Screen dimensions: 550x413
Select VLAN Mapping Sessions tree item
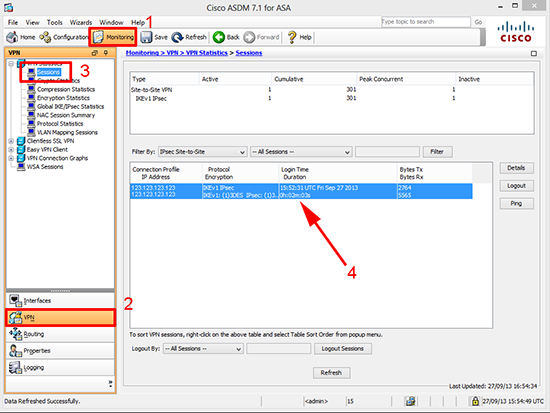click(67, 132)
